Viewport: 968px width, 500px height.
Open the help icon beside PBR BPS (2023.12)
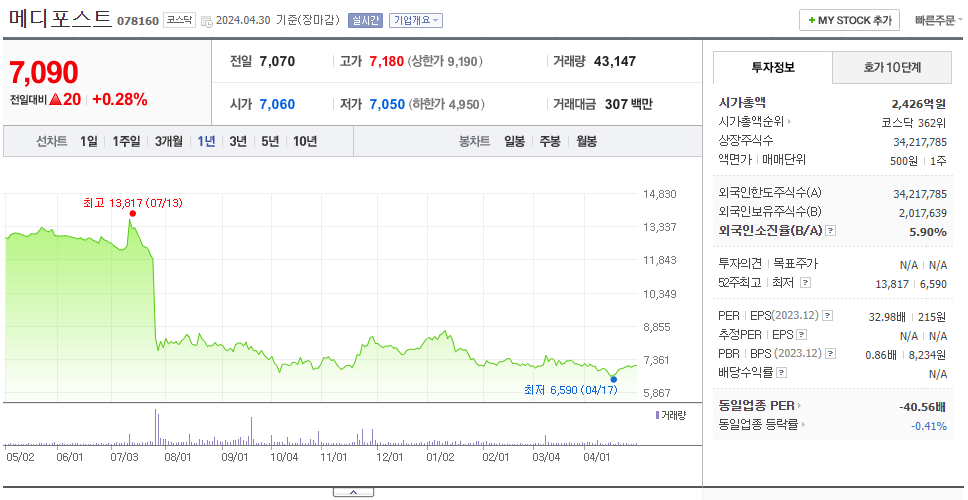tap(831, 354)
